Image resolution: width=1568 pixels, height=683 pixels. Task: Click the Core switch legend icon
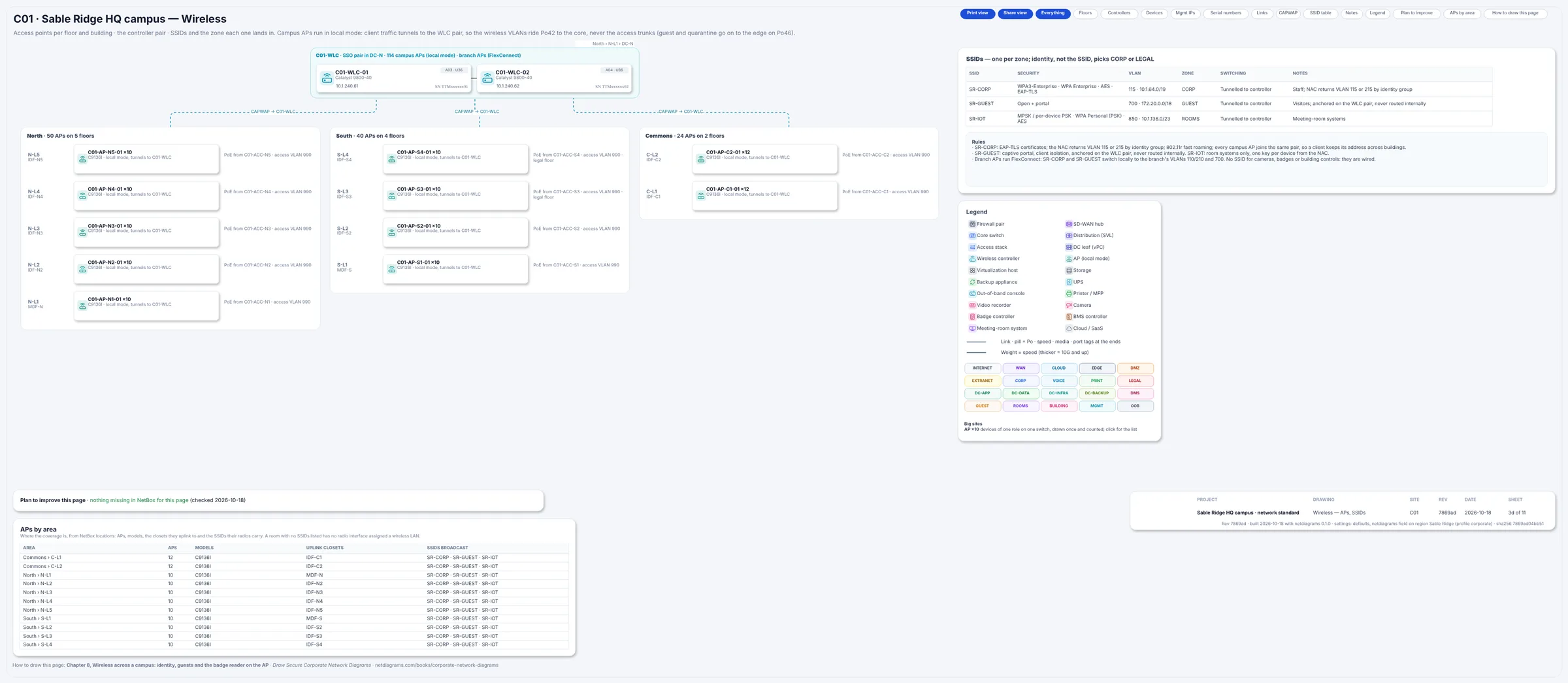click(972, 236)
